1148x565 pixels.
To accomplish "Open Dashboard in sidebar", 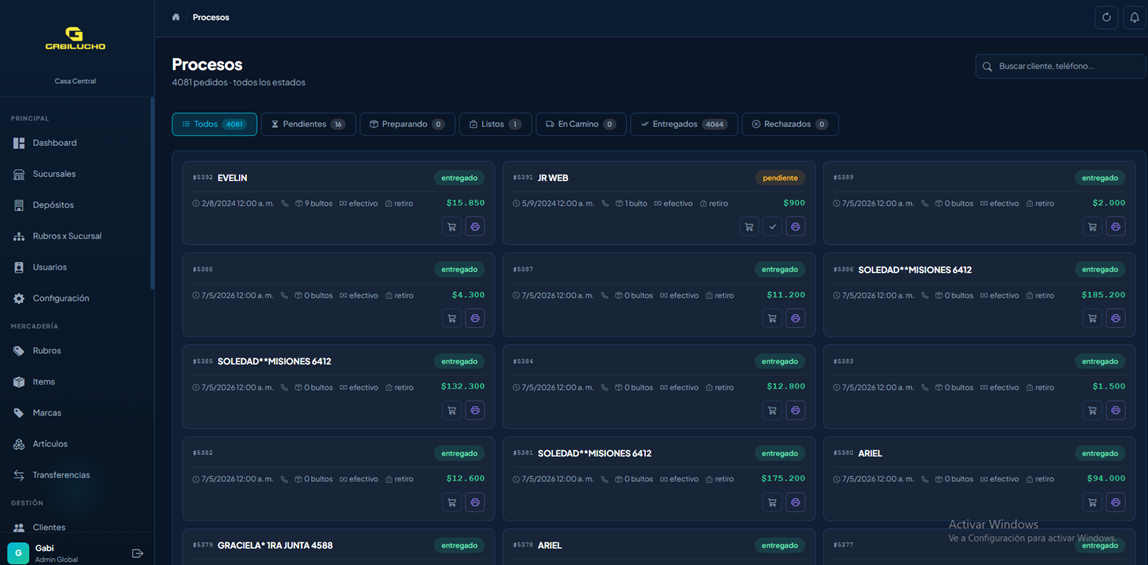I will tap(77, 143).
